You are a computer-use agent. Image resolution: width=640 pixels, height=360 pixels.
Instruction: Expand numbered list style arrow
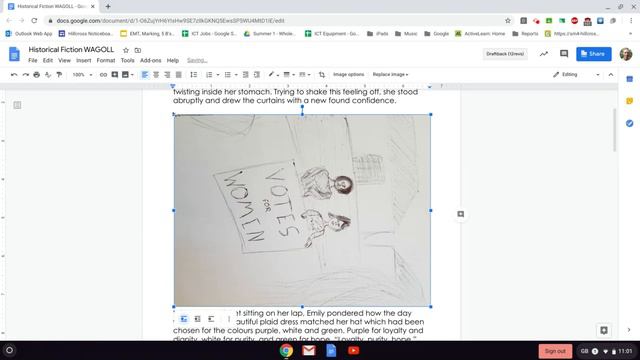coord(218,75)
